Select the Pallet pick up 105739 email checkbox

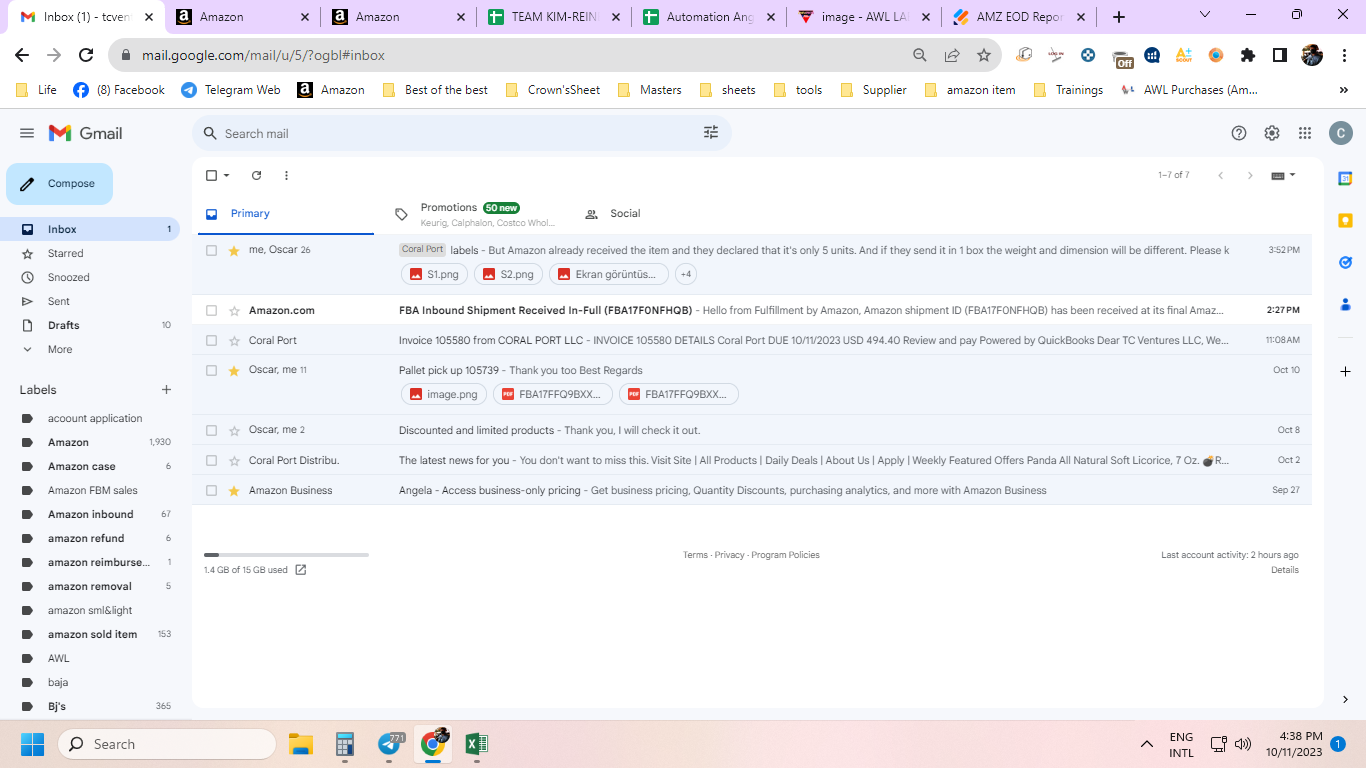pos(211,370)
